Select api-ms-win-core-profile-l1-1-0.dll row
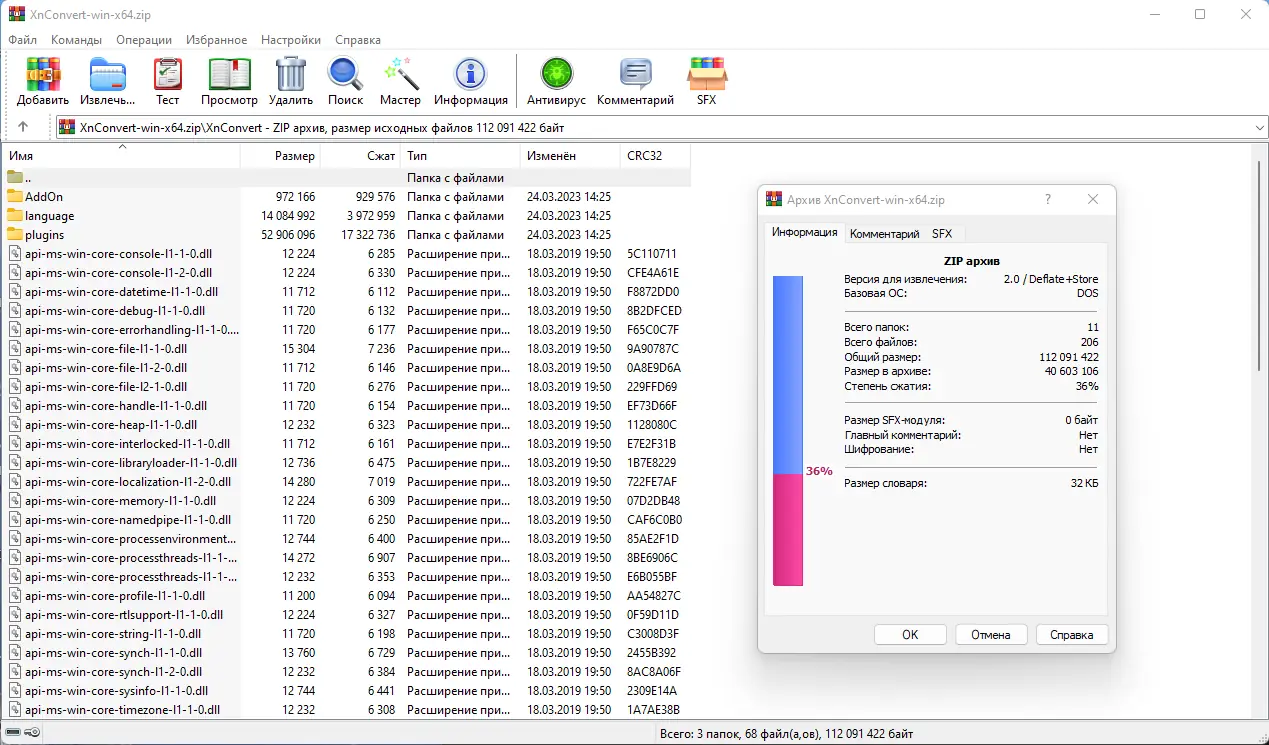Screen dimensions: 1269x745 (346, 596)
